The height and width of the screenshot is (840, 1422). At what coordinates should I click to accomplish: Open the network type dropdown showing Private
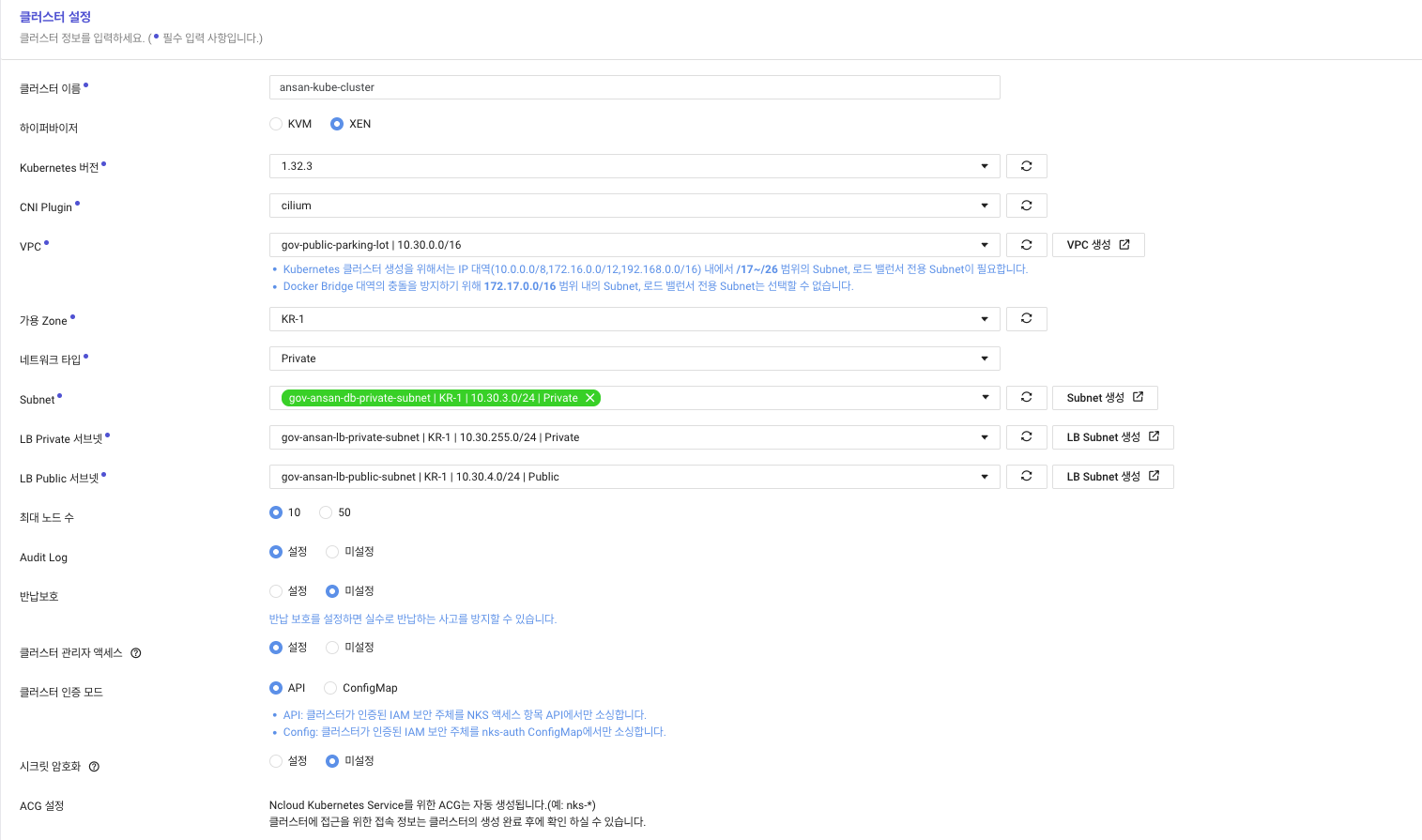[x=634, y=359]
